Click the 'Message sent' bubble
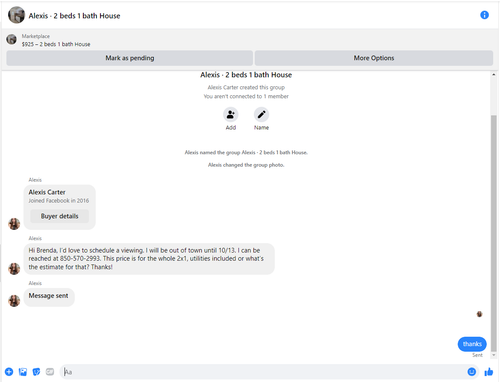 [x=49, y=296]
